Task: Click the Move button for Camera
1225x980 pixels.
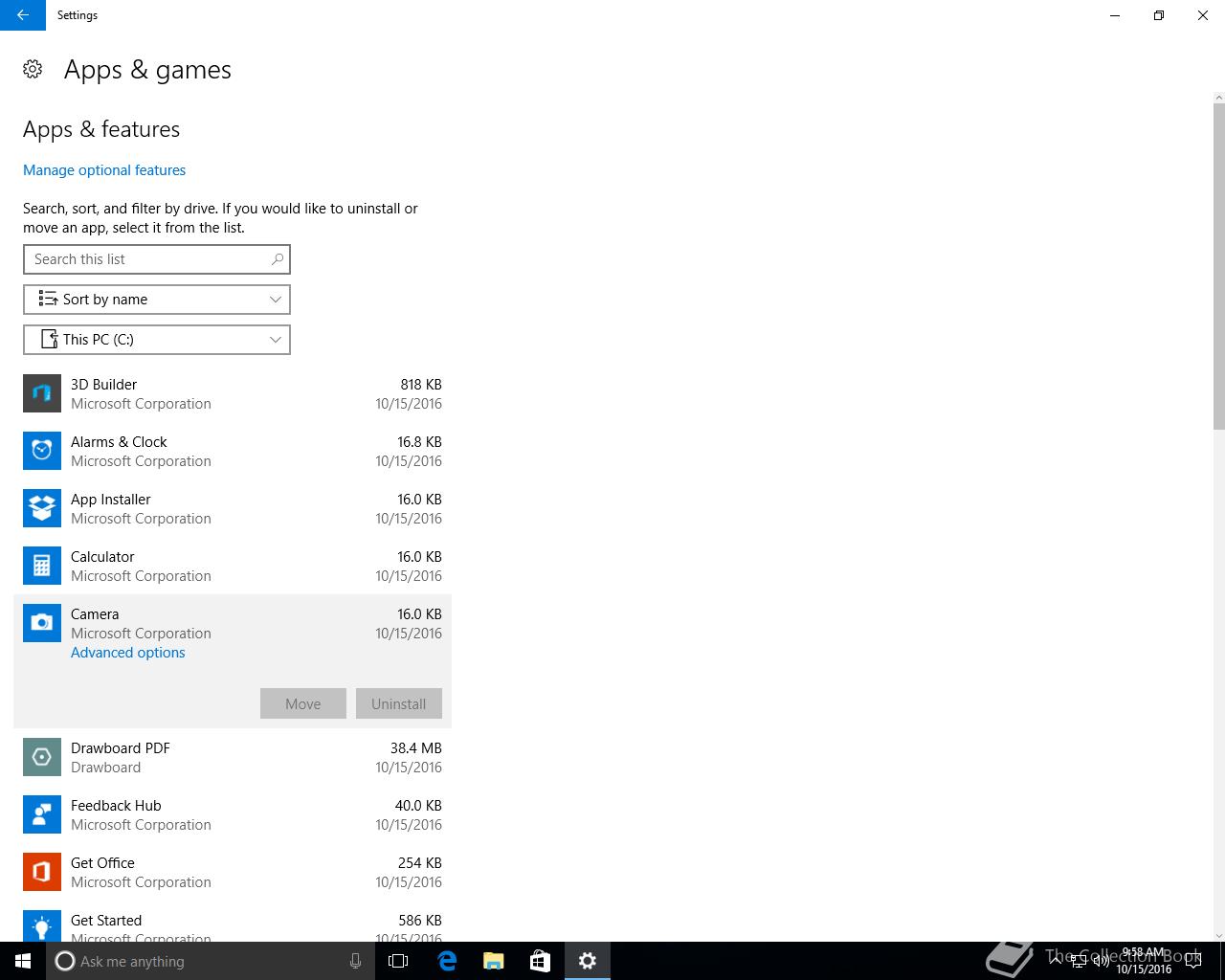Action: pyautogui.click(x=303, y=703)
